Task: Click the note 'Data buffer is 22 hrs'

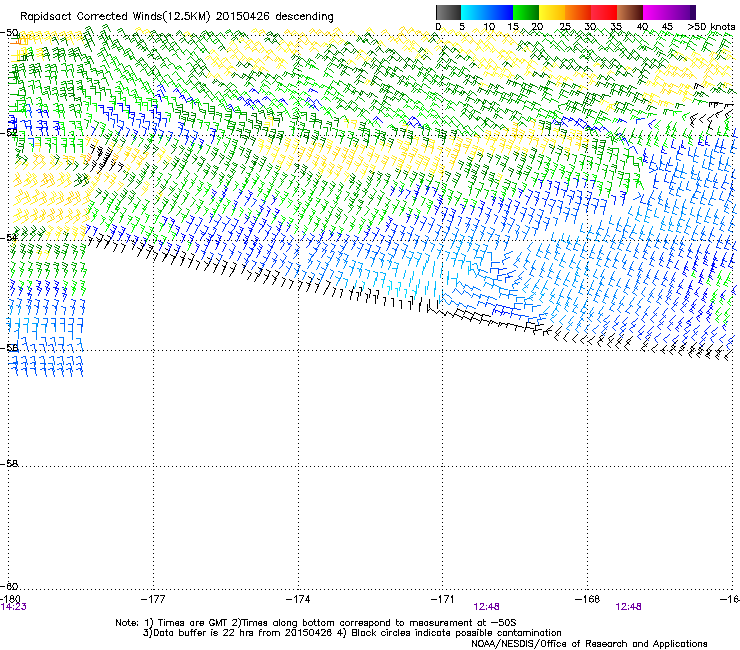Action: coord(205,633)
